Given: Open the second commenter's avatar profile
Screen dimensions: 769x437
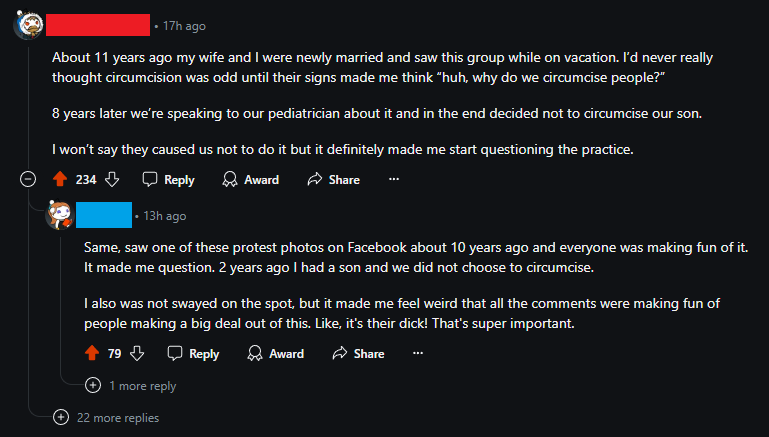Looking at the screenshot, I should (59, 215).
